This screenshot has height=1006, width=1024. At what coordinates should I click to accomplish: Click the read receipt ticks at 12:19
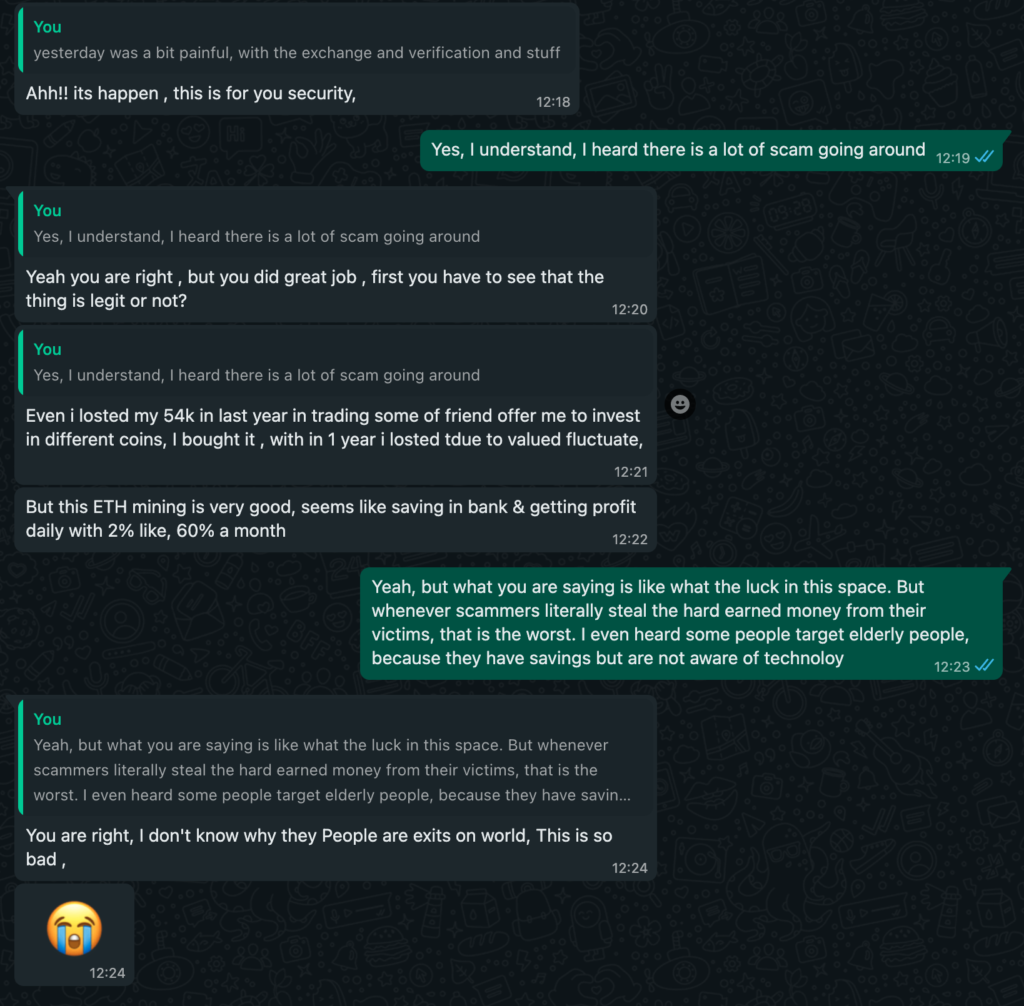984,157
